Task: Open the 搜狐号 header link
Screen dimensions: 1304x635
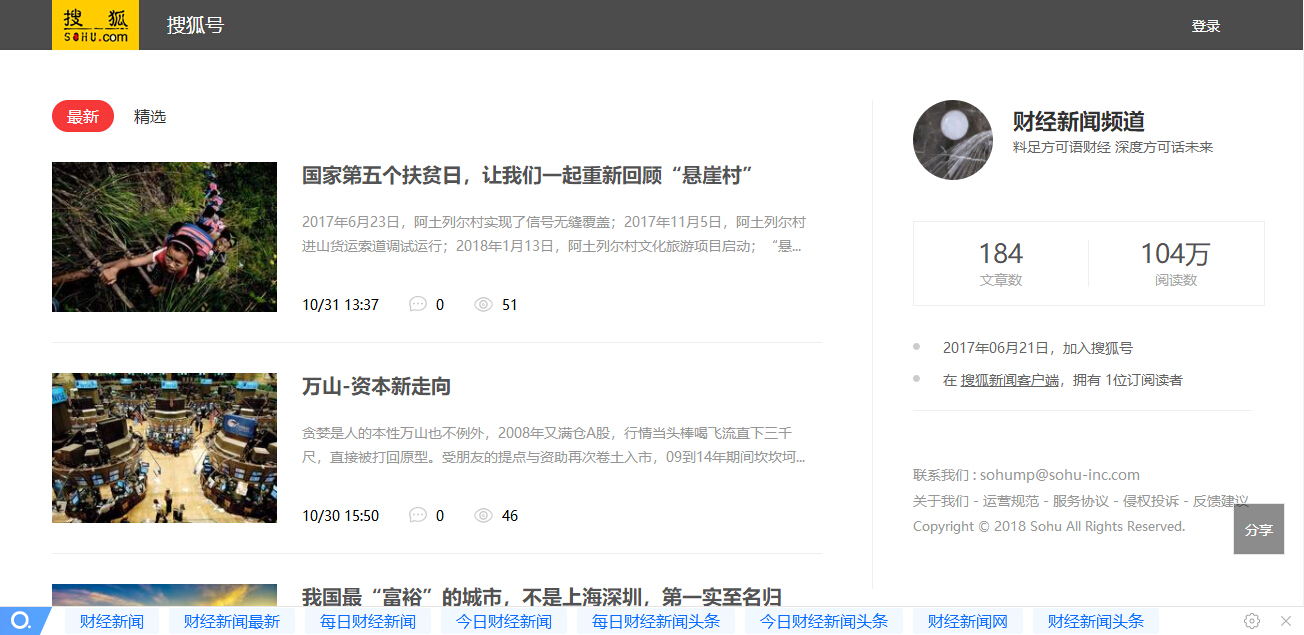Action: pyautogui.click(x=195, y=25)
